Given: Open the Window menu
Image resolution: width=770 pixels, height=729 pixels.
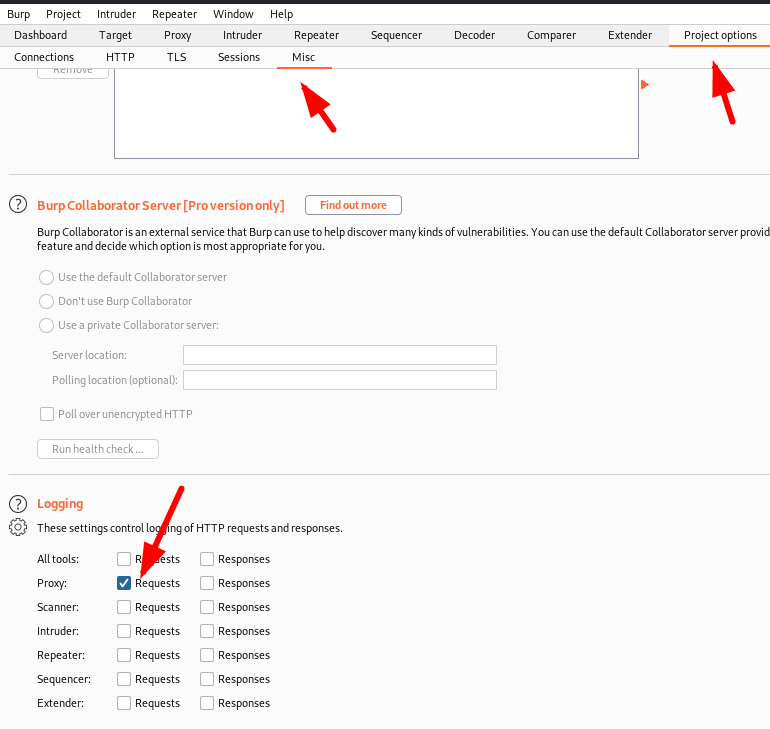Looking at the screenshot, I should (233, 14).
